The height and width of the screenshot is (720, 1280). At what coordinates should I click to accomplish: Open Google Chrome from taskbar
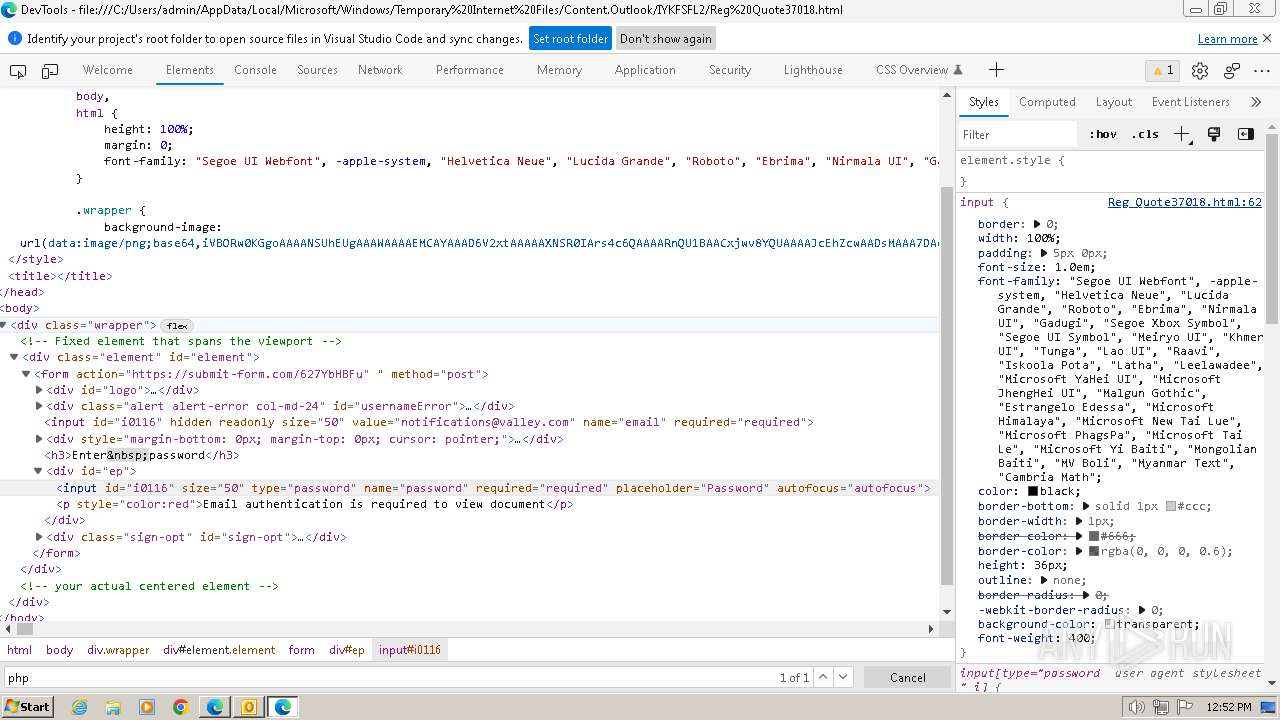tap(181, 707)
